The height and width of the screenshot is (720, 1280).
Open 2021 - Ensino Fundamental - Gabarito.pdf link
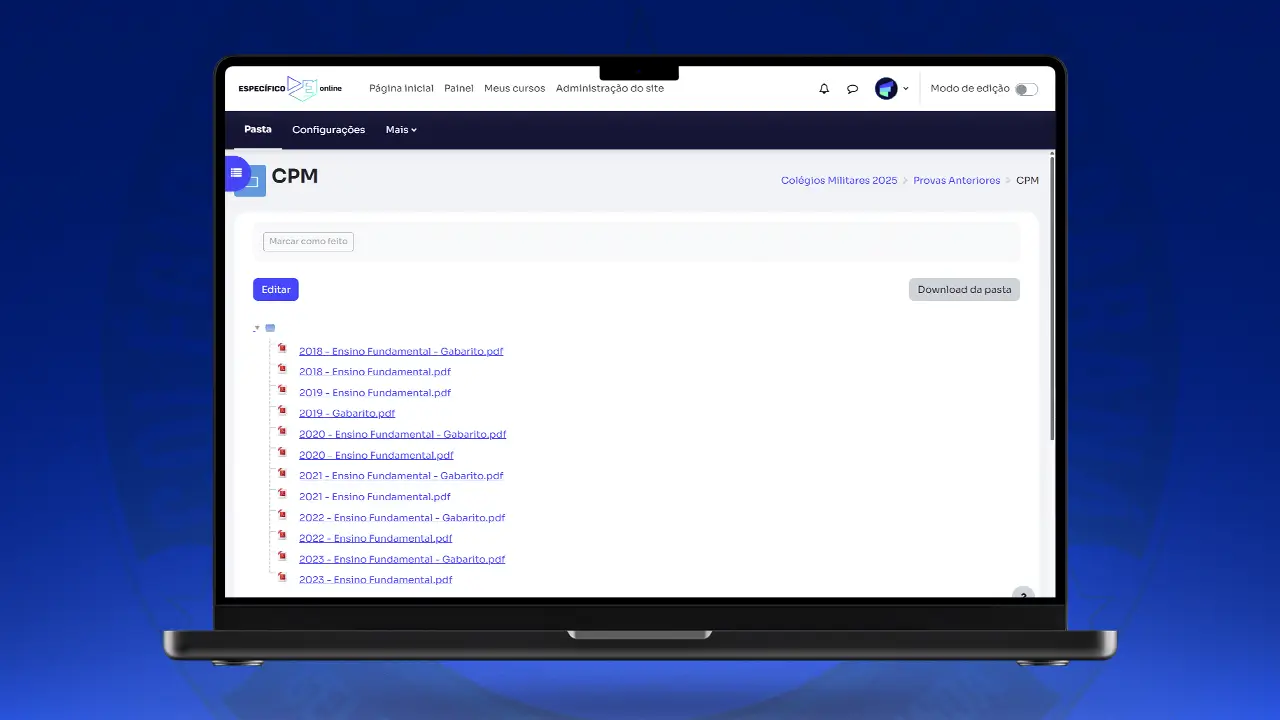(401, 476)
